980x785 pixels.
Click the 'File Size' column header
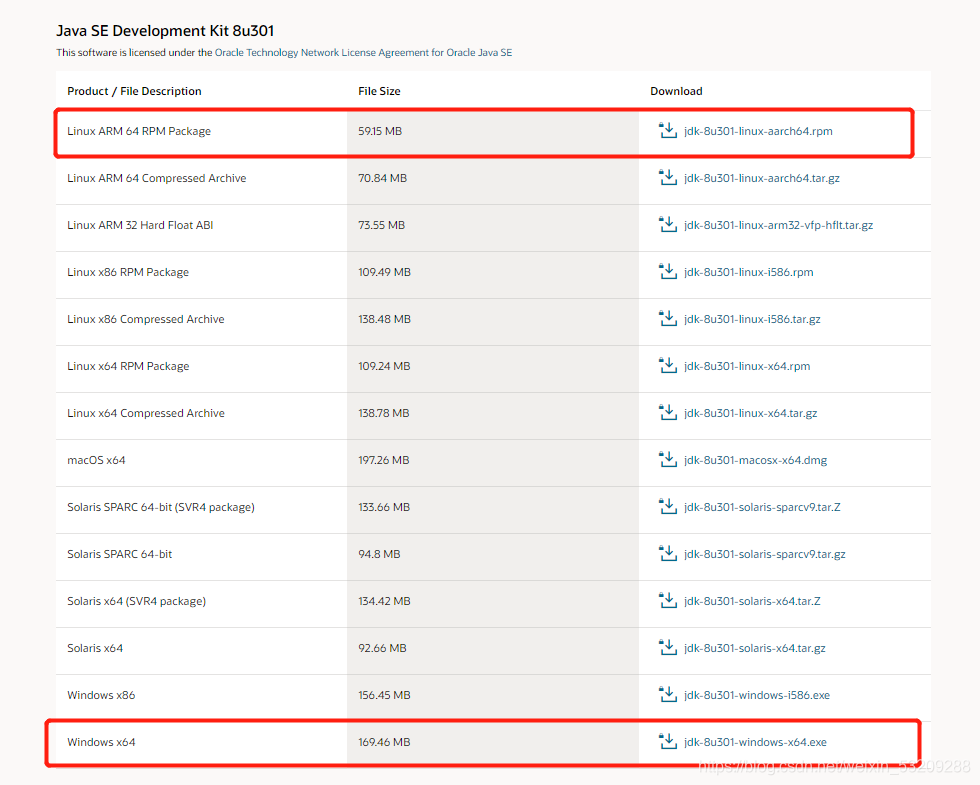379,91
